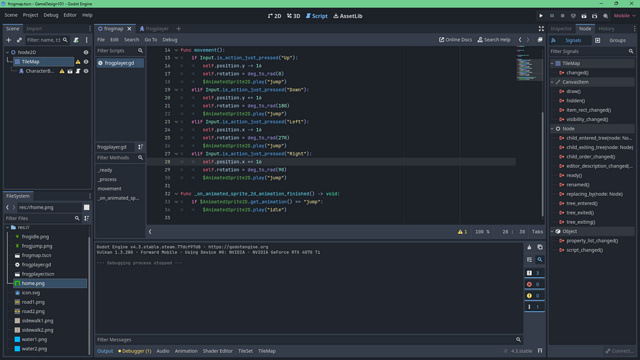Viewport: 640px width, 360px height.
Task: Select frogplayer.gd in script list
Action: tap(120, 63)
